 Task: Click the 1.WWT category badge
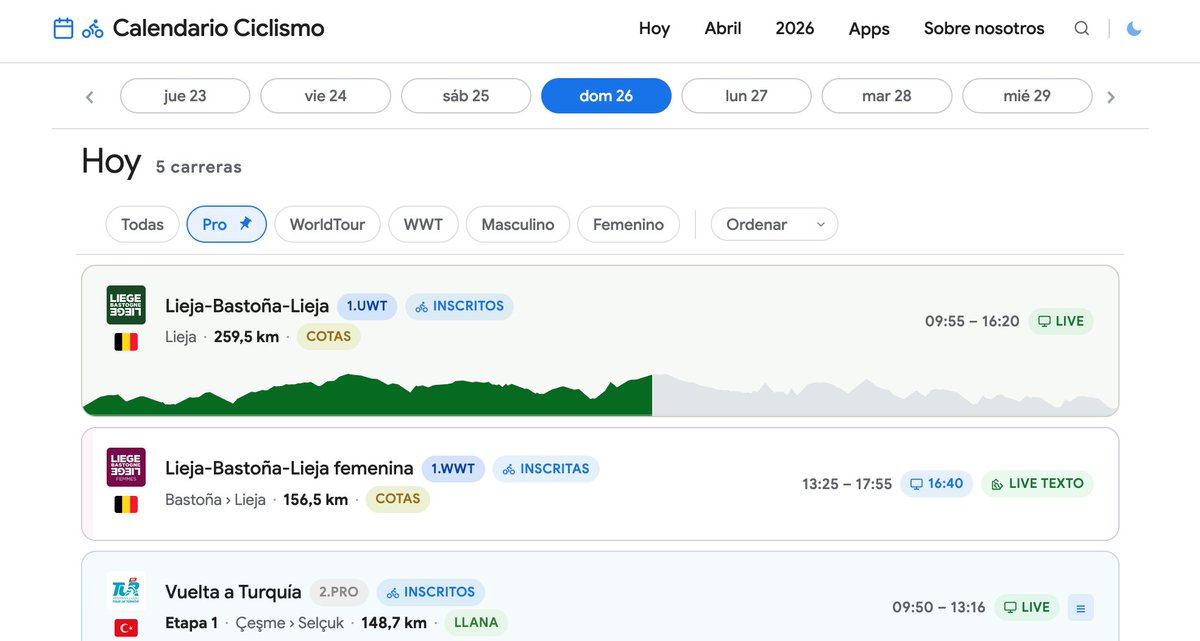click(453, 468)
